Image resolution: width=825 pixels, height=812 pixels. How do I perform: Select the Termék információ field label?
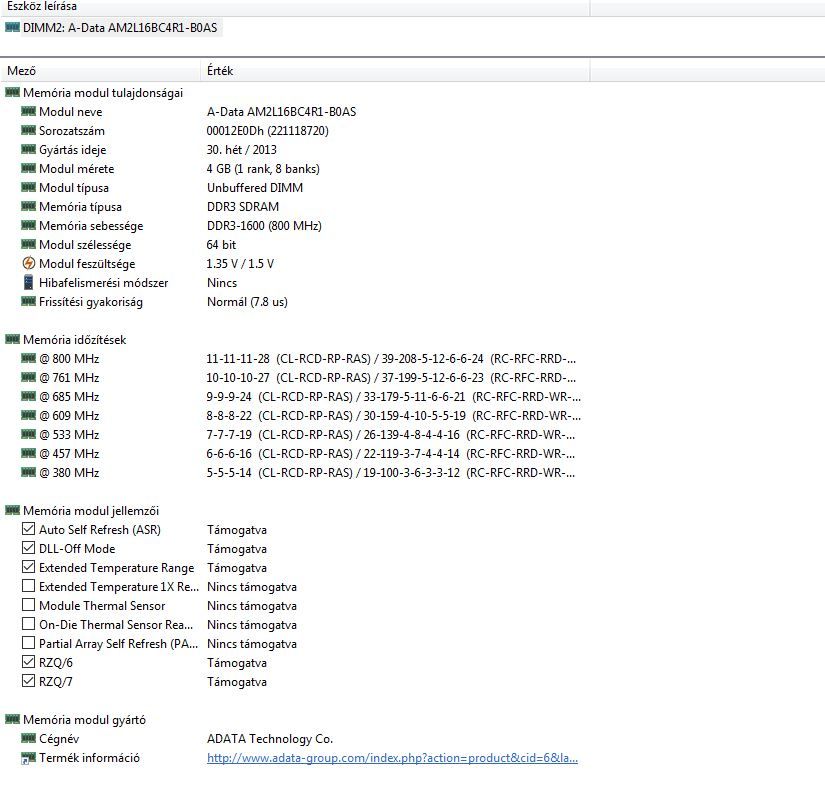[89, 758]
